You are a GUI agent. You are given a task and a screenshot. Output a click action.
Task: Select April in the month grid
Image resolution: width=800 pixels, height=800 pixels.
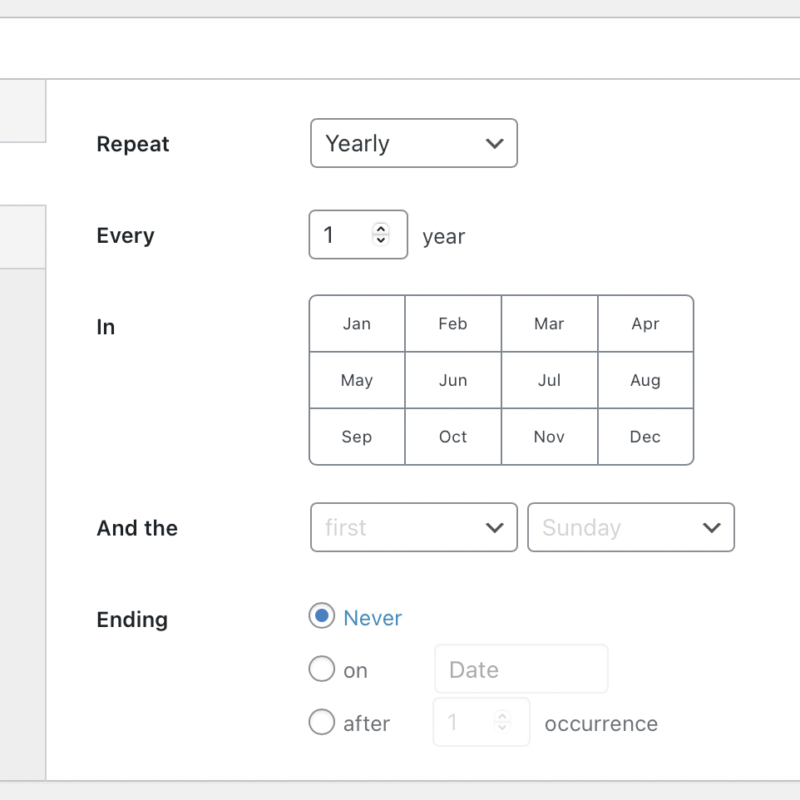[645, 323]
